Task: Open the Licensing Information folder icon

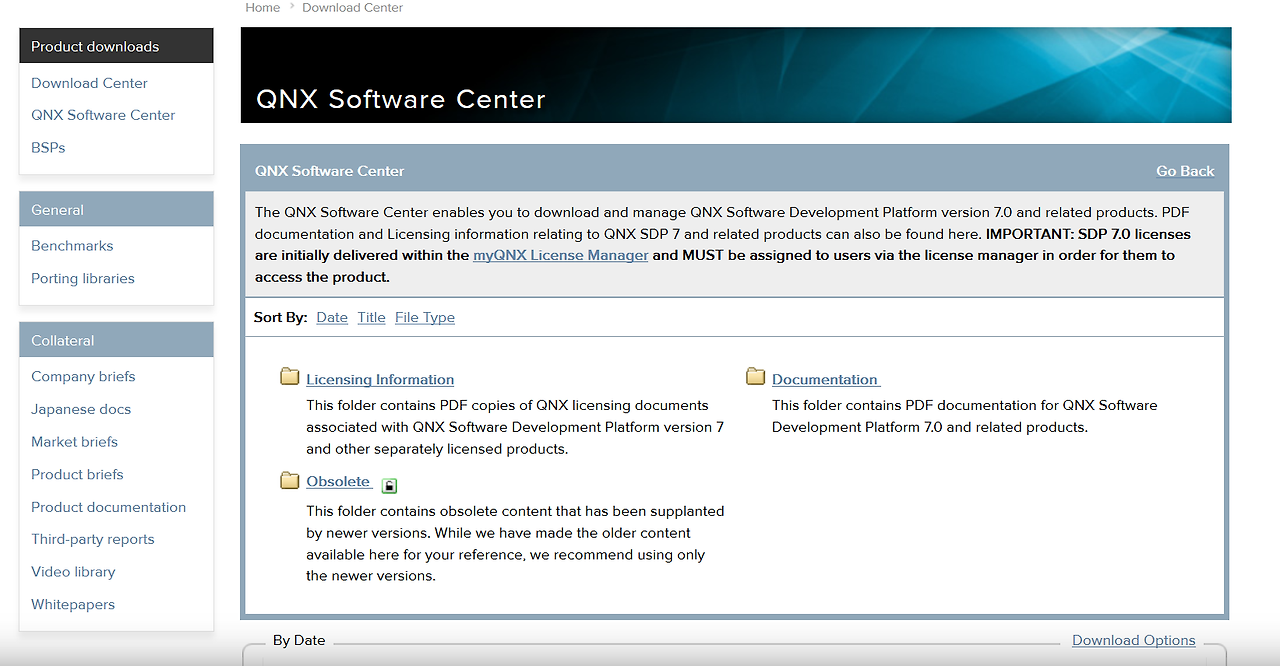Action: click(289, 375)
